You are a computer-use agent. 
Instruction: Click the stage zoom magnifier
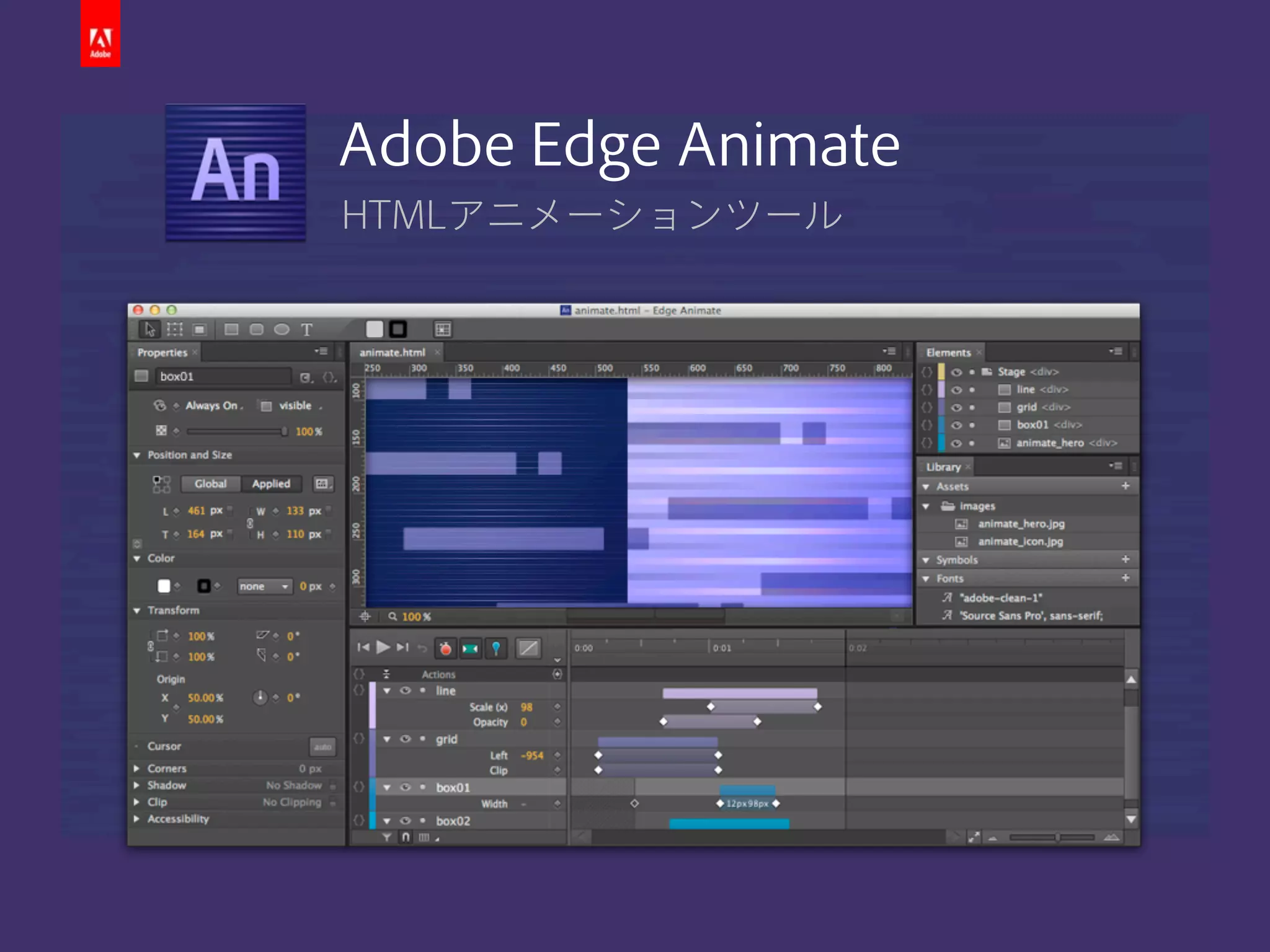coord(393,617)
